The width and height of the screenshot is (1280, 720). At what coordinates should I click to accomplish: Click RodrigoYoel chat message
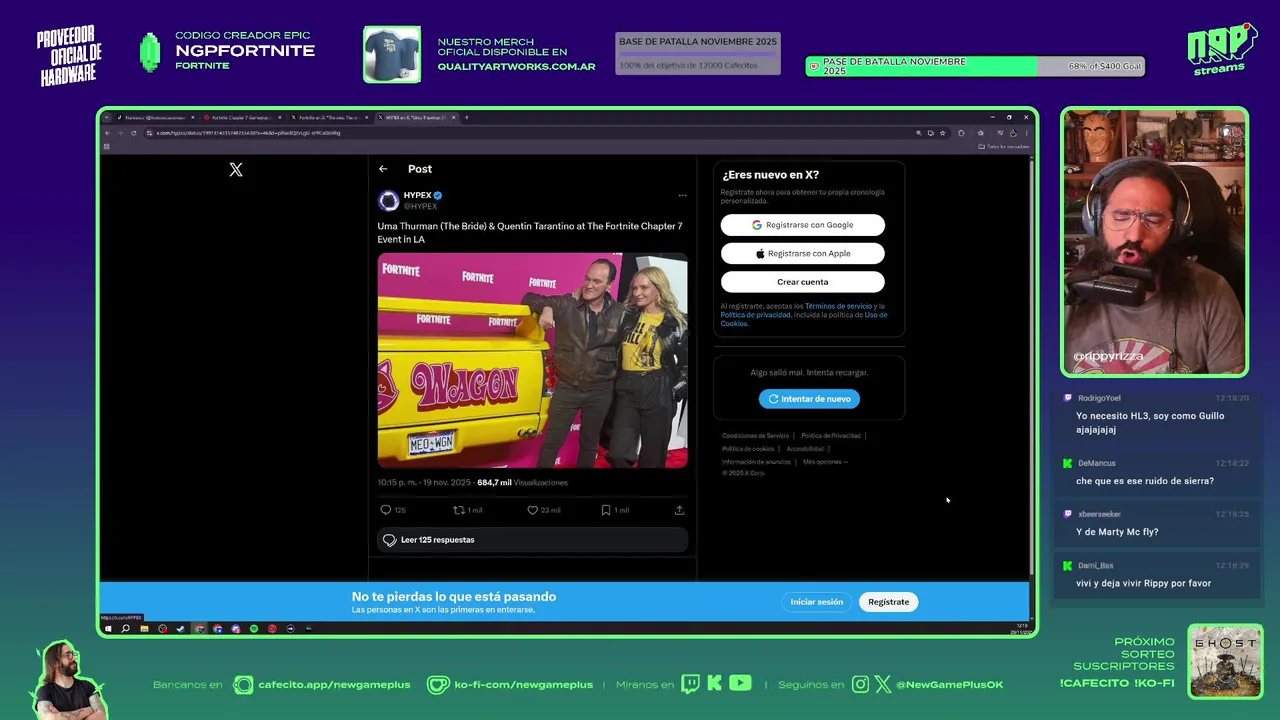1156,414
